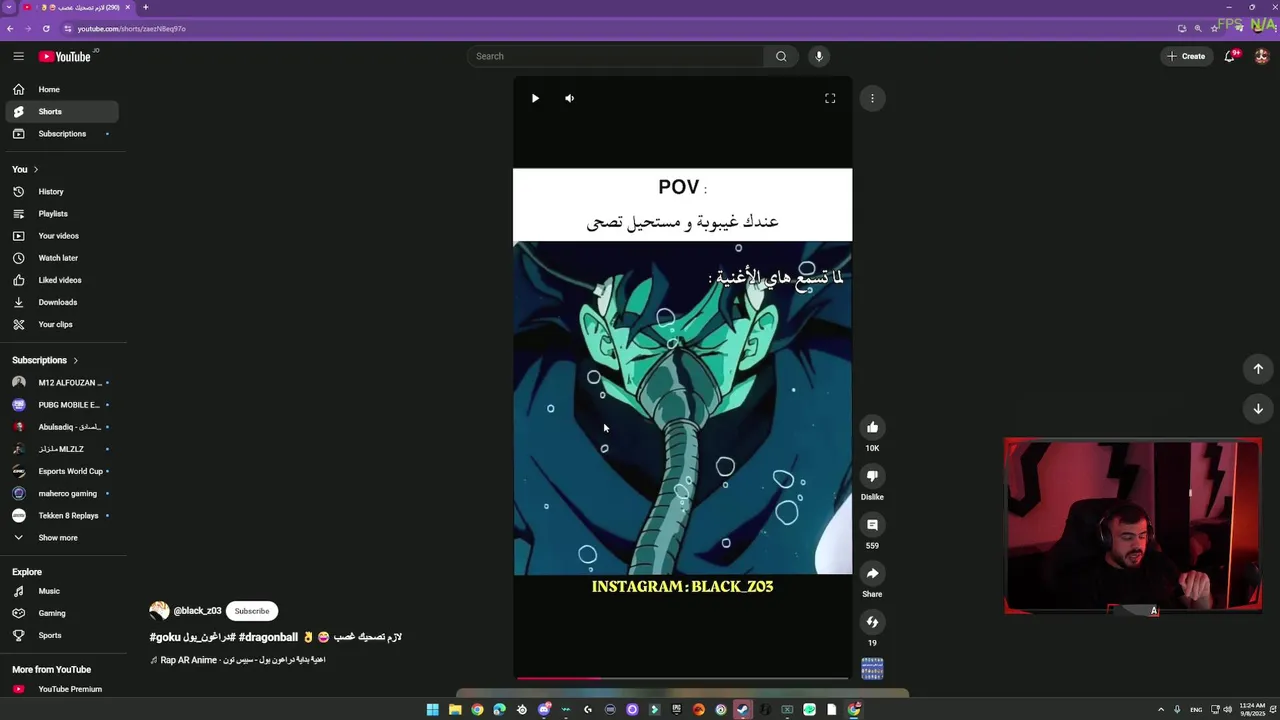
Task: Open the YouTube guide hamburger menu
Action: coord(18,56)
